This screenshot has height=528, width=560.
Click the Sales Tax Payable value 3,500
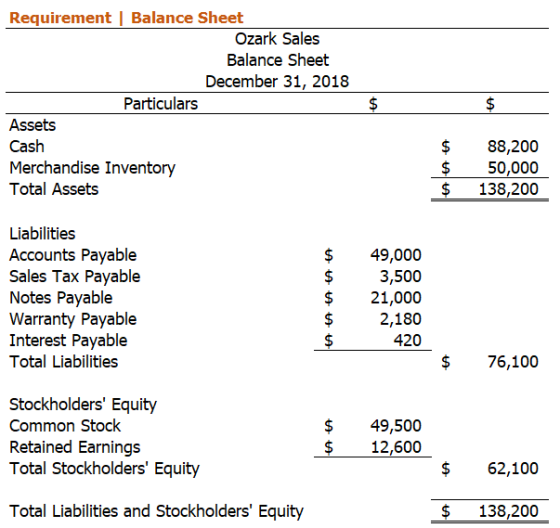[x=400, y=277]
